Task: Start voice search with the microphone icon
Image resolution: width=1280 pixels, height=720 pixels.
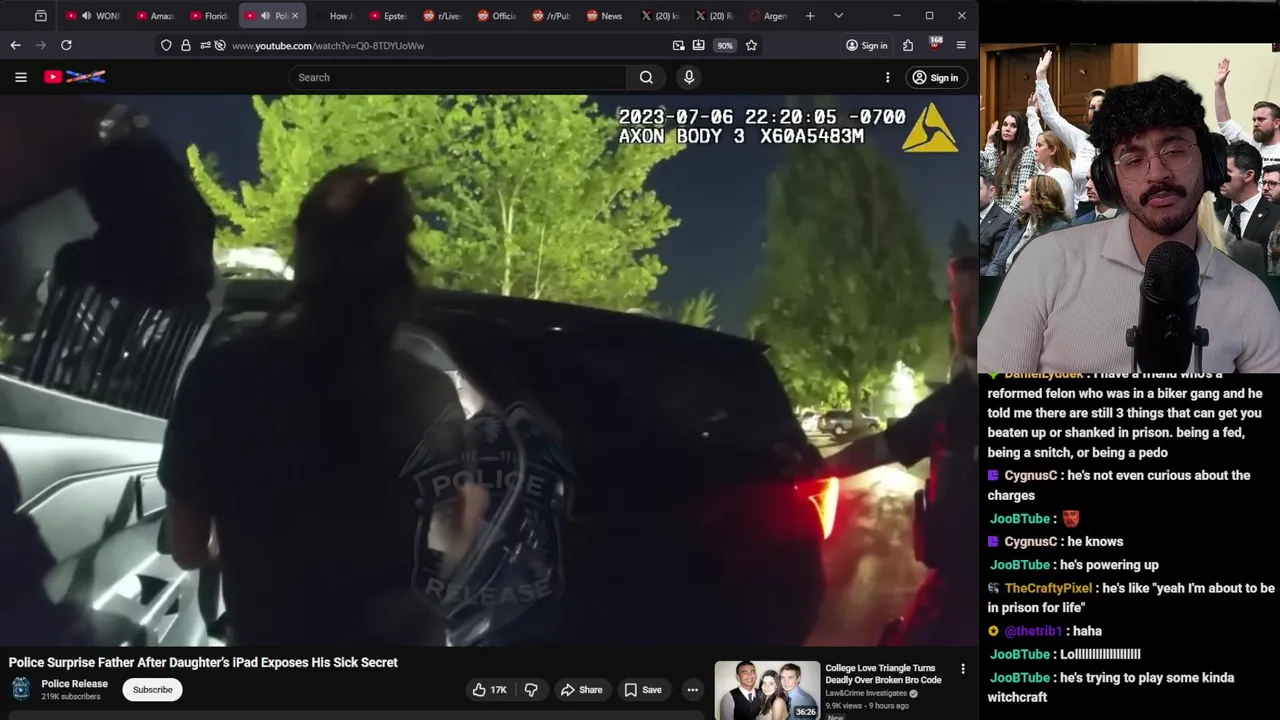Action: (688, 77)
